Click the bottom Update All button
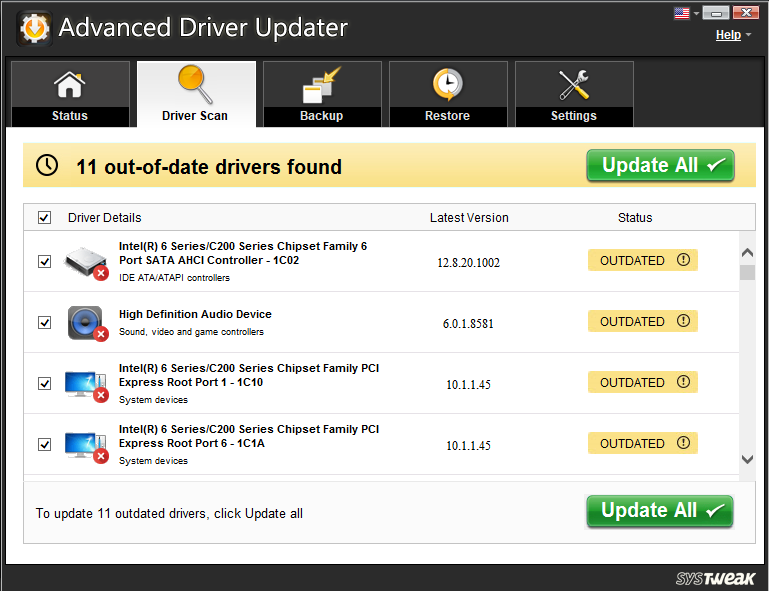Screen dimensions: 769x591 660,511
